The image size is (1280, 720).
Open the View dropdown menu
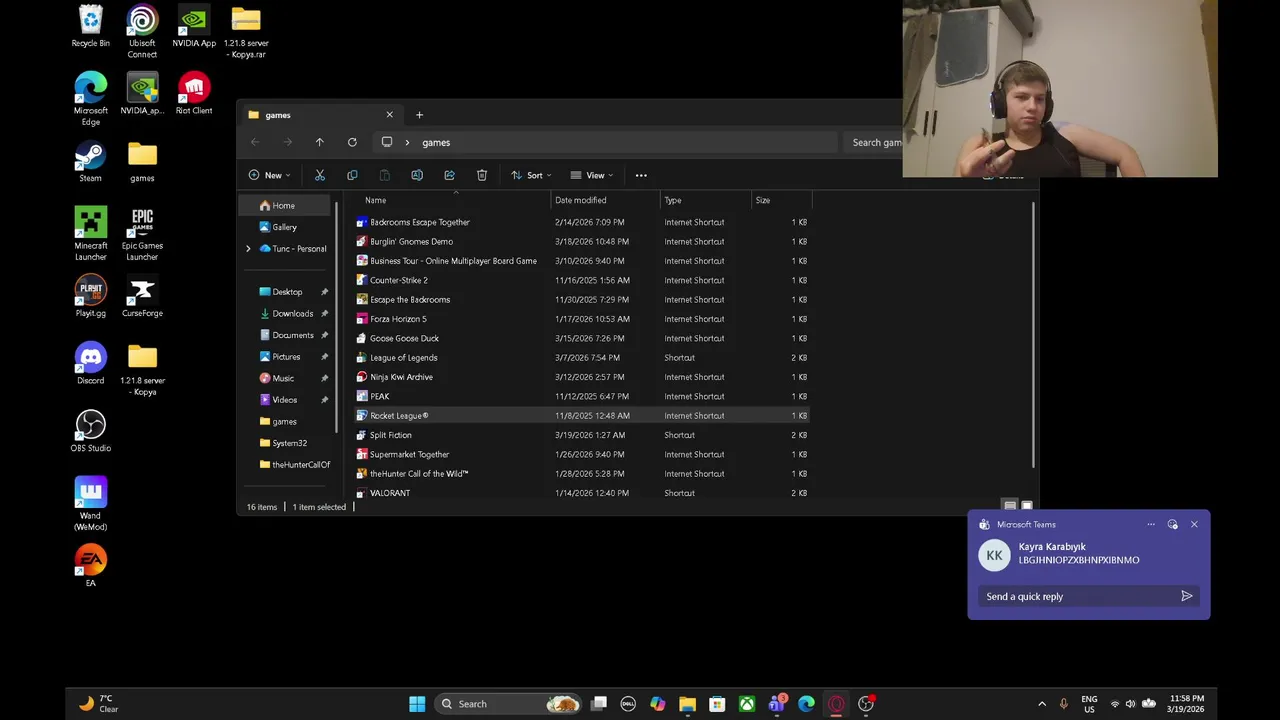click(592, 175)
